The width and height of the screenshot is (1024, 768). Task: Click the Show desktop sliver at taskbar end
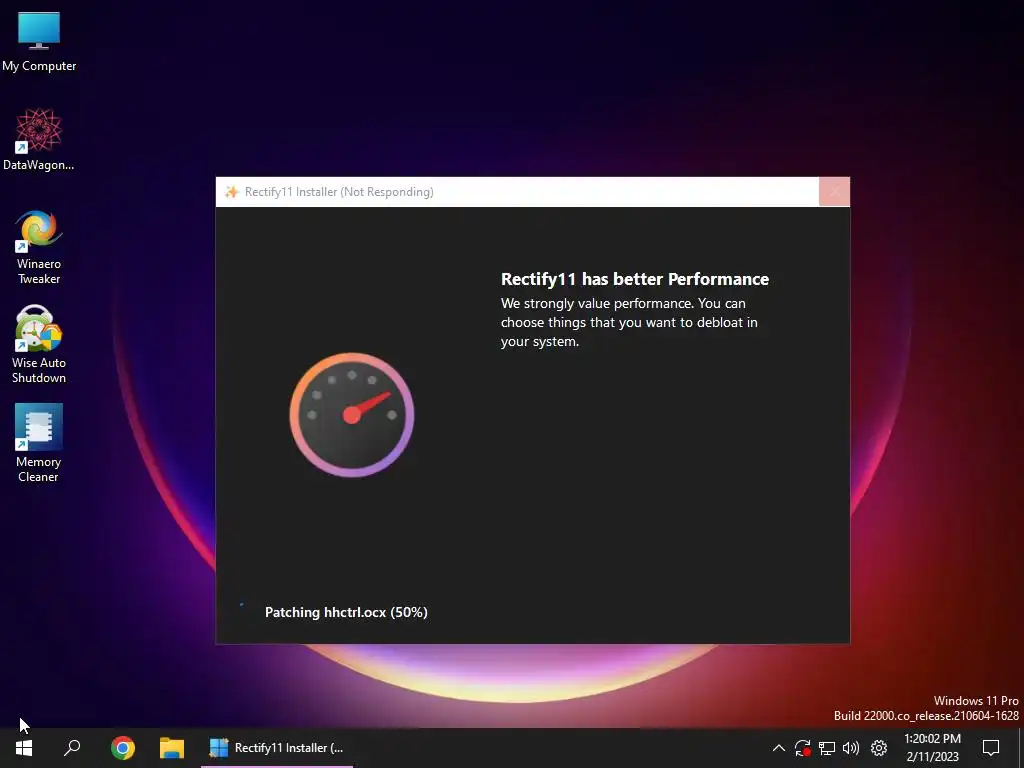point(1021,748)
